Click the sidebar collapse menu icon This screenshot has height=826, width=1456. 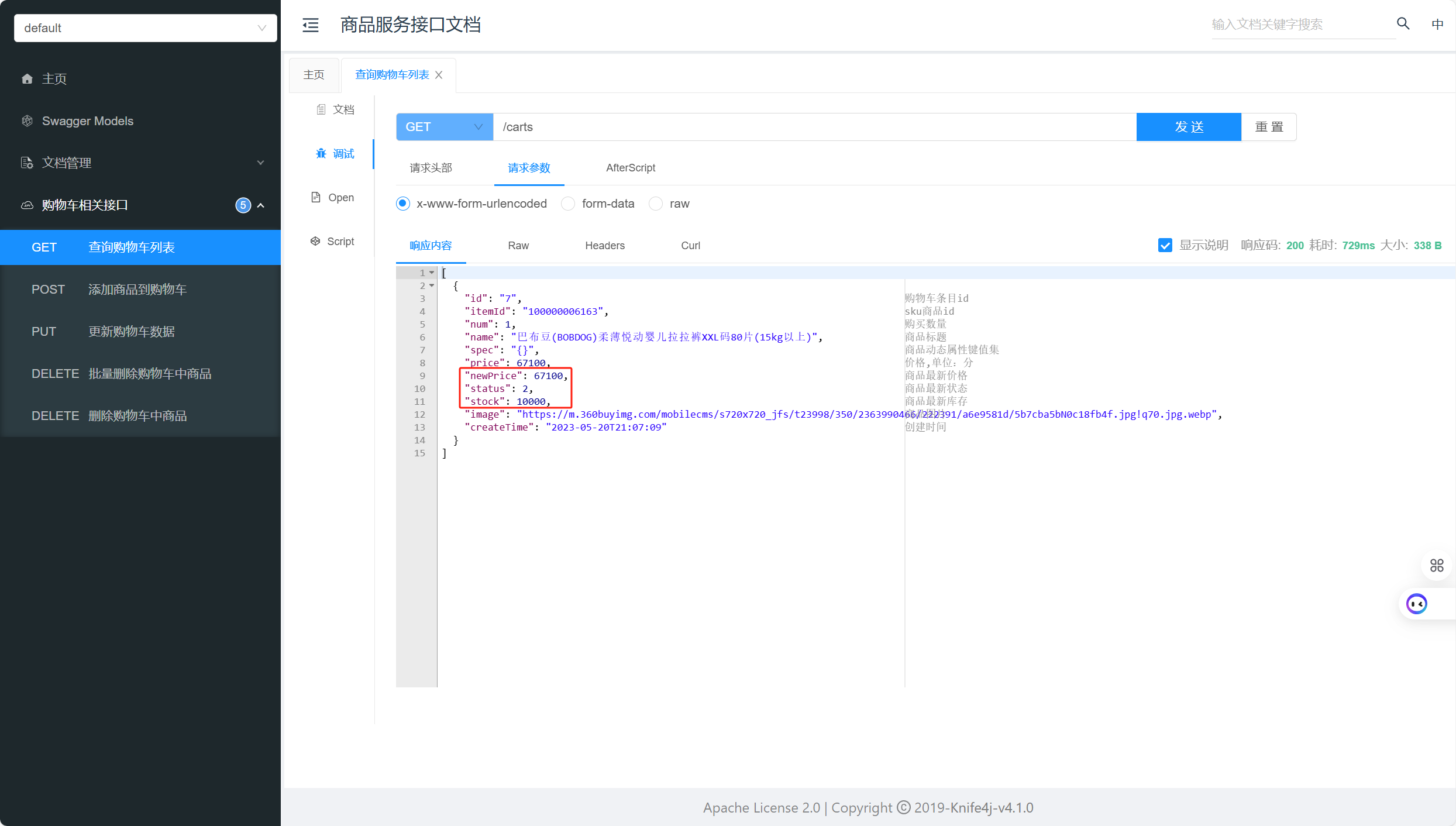click(x=311, y=25)
